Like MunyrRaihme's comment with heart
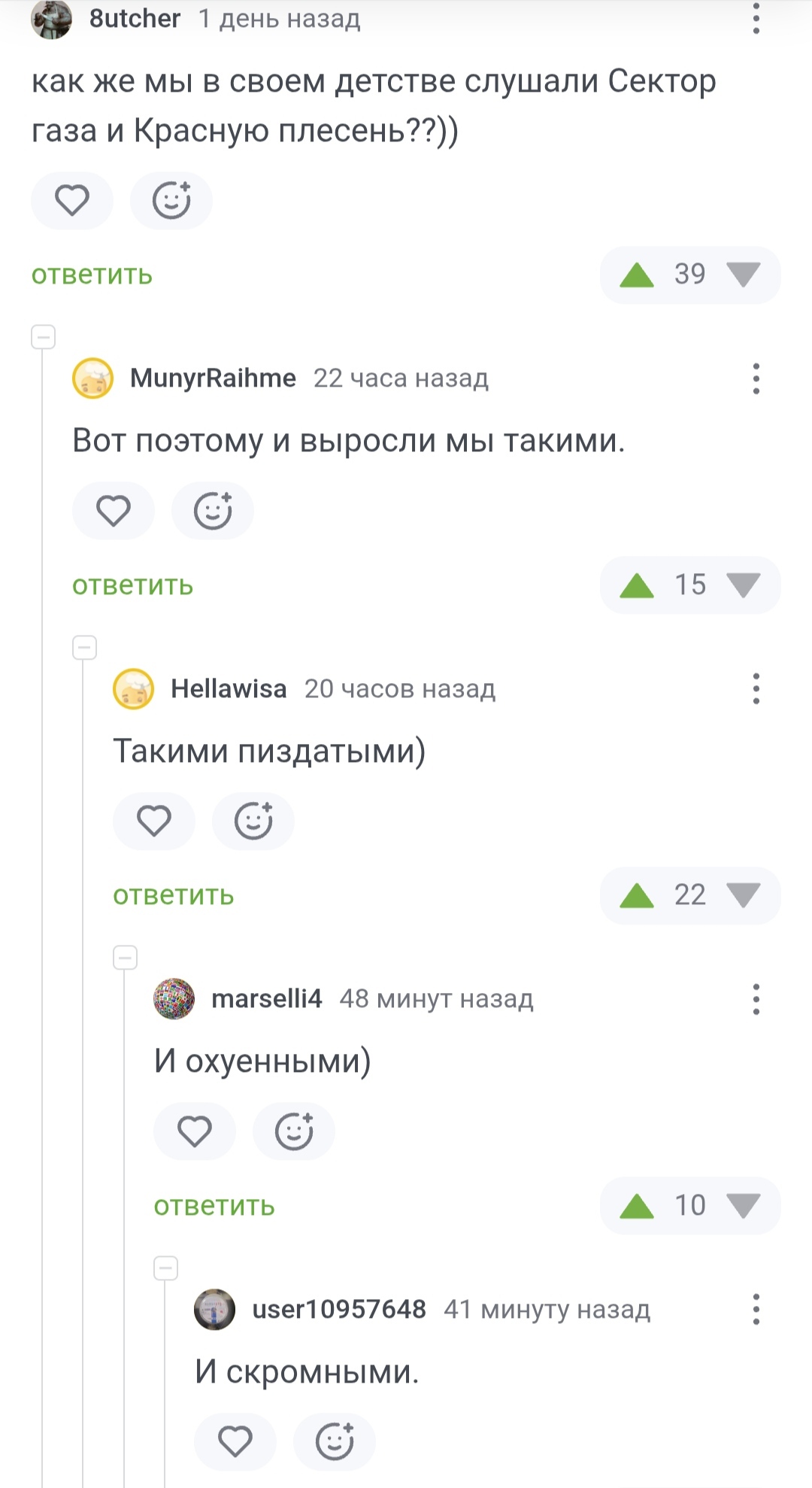Screen dimensions: 812x1488 click(114, 512)
